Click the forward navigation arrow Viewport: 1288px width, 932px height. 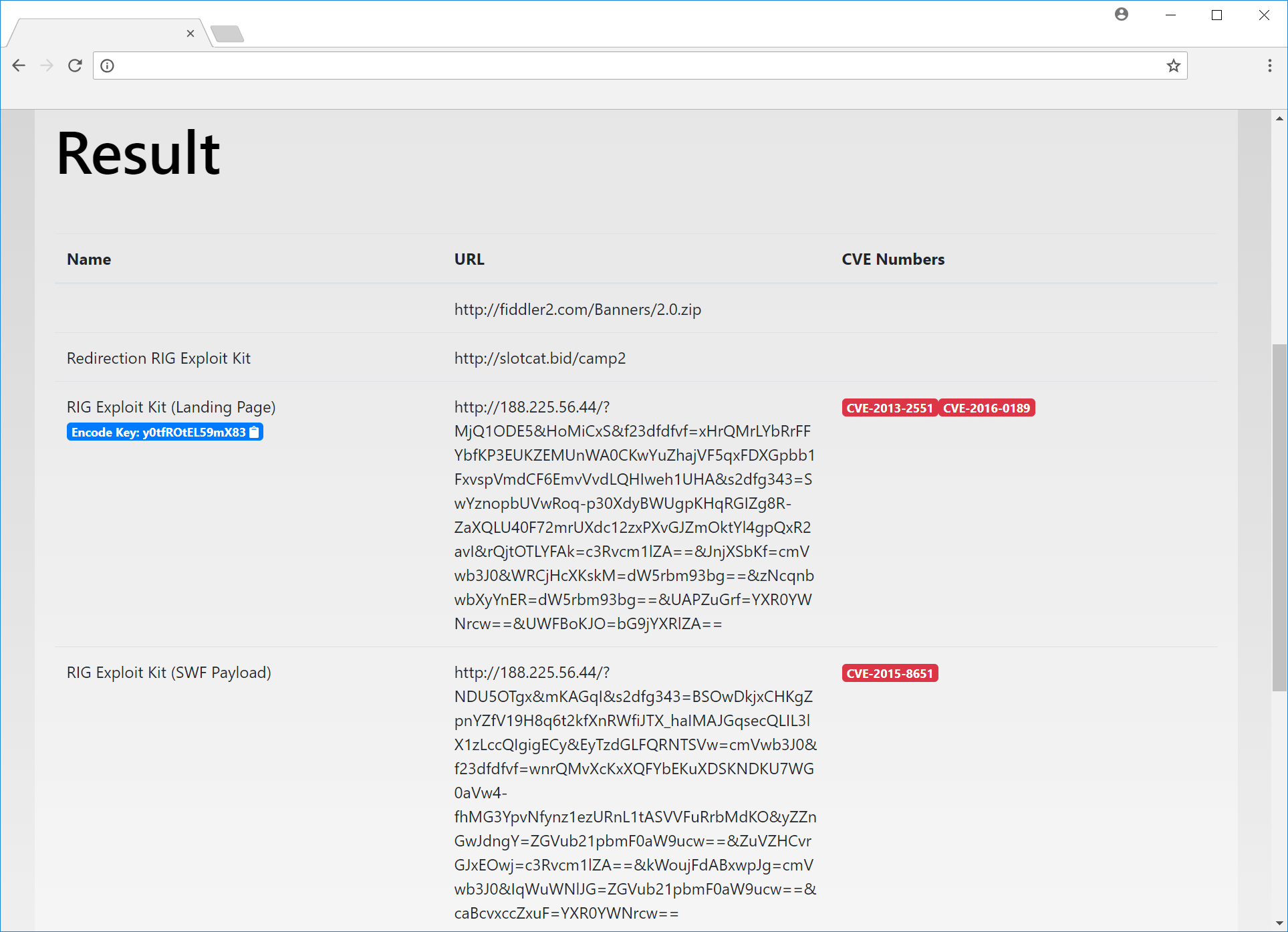coord(47,66)
